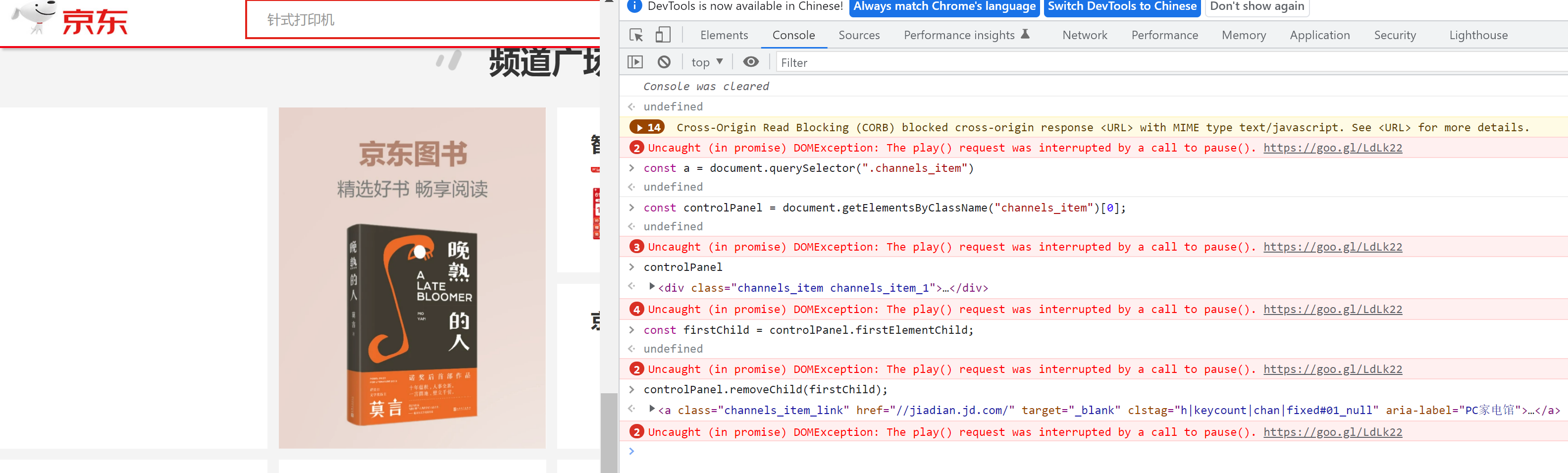Screen dimensions: 1568x473
Task: Open the Security tab
Action: click(1395, 35)
